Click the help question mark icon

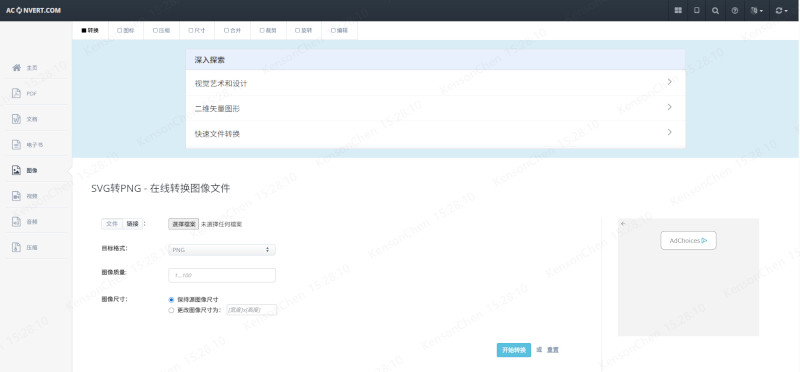734,10
